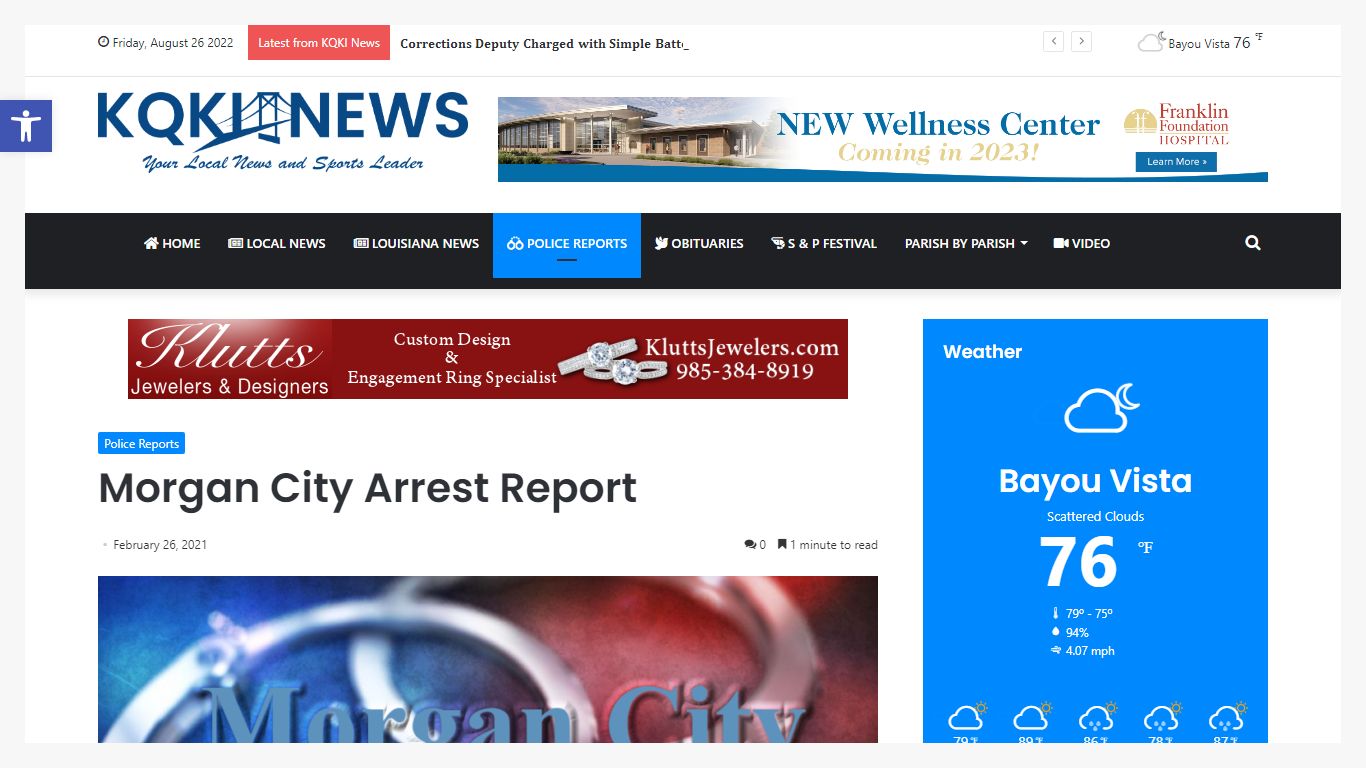This screenshot has height=768, width=1366.
Task: Click the large weather cloud-moon icon
Action: (x=1102, y=407)
